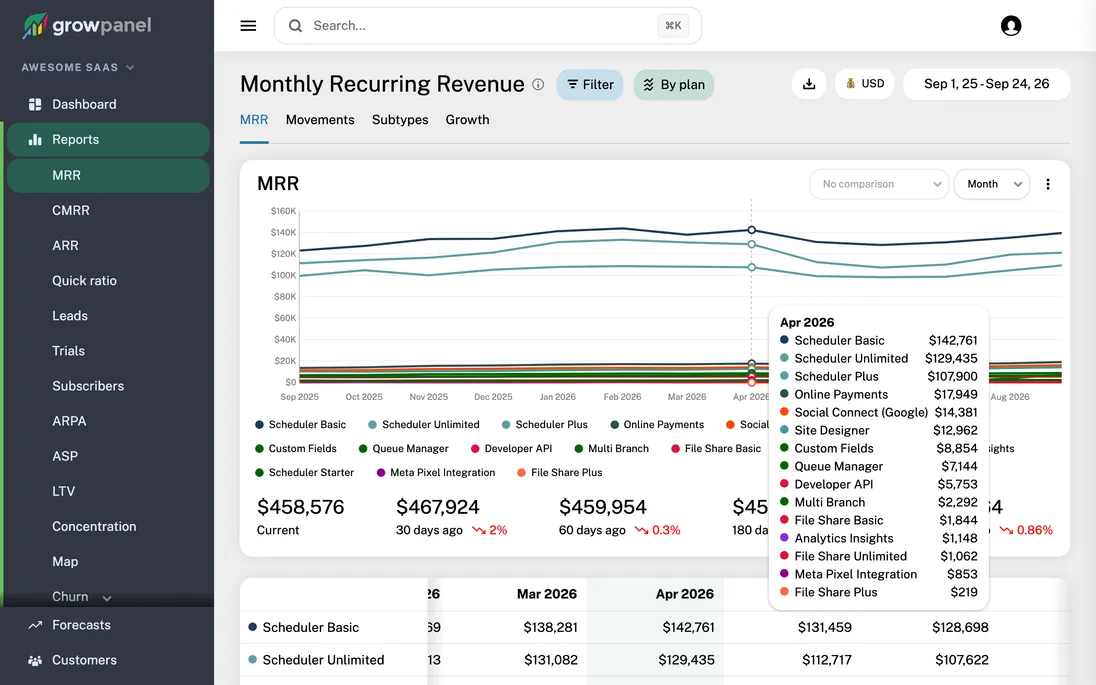Click the Dashboard sidebar icon

[34, 104]
